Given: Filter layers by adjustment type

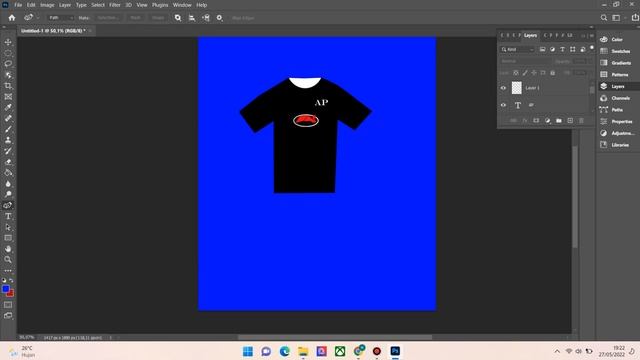Looking at the screenshot, I should [552, 49].
